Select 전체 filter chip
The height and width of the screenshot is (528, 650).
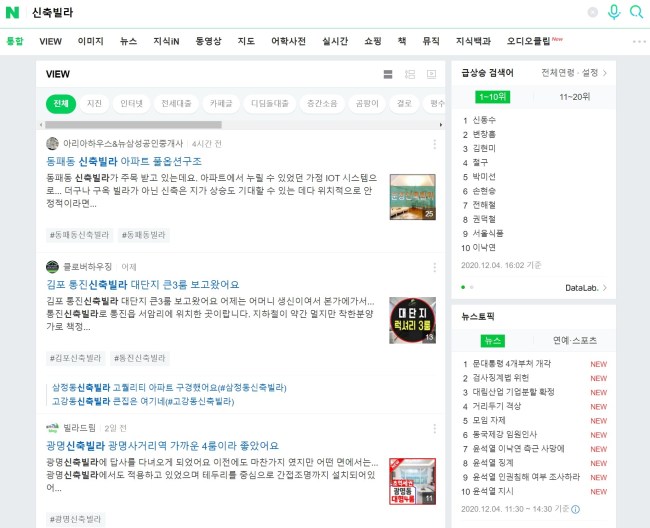[61, 104]
